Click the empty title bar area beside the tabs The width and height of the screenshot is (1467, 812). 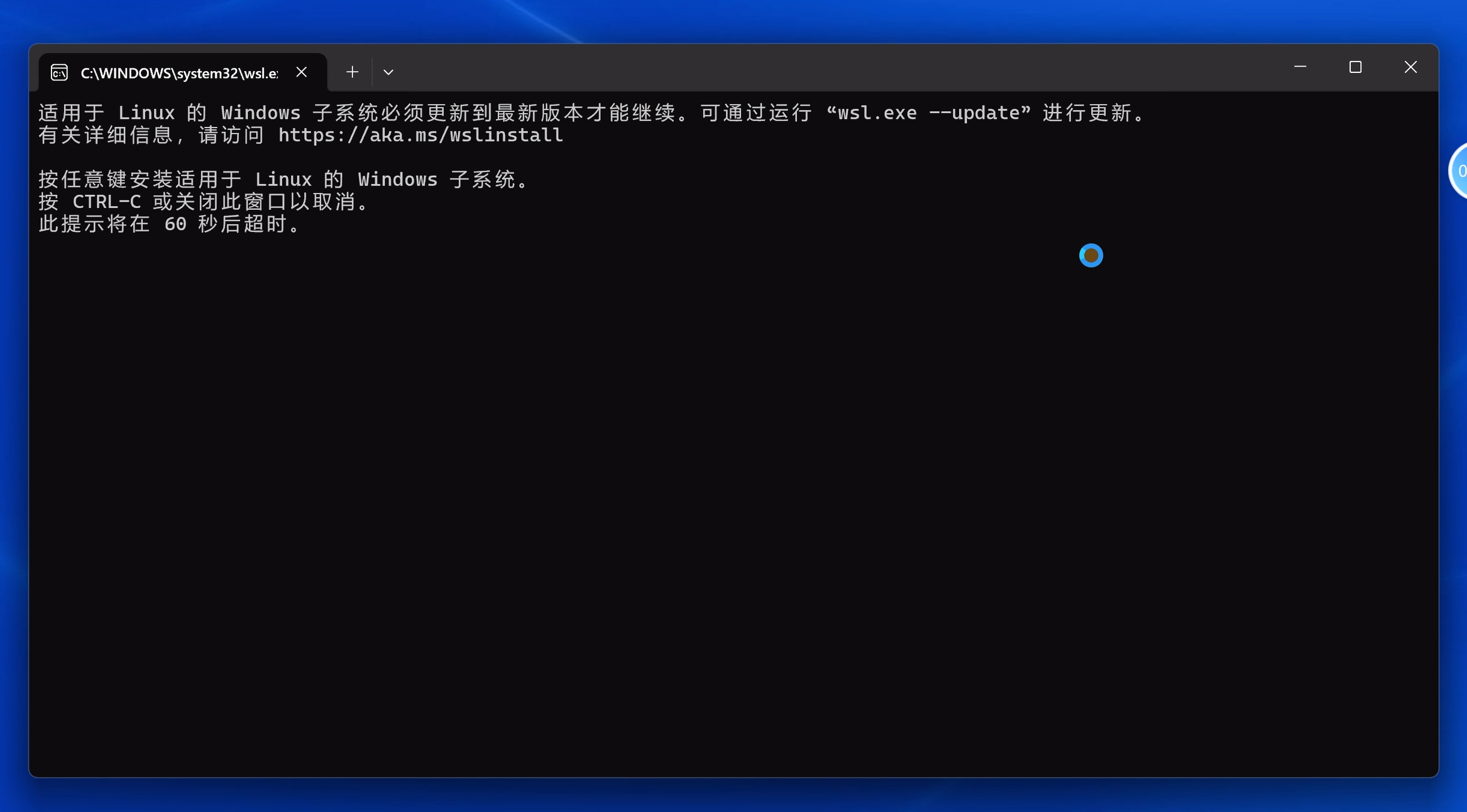817,68
